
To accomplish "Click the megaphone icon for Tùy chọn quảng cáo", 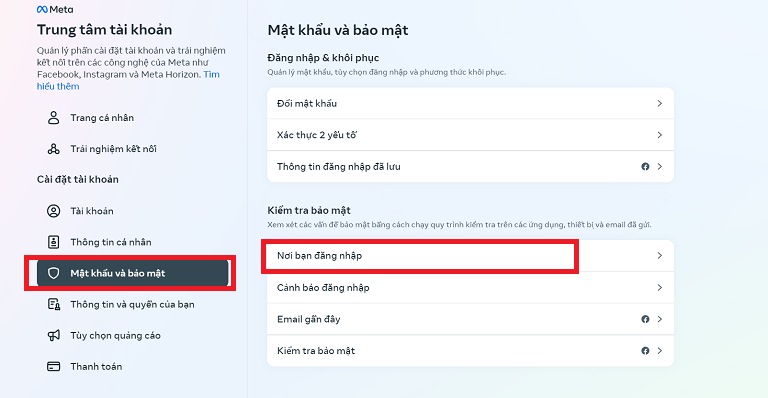I will tap(53, 335).
